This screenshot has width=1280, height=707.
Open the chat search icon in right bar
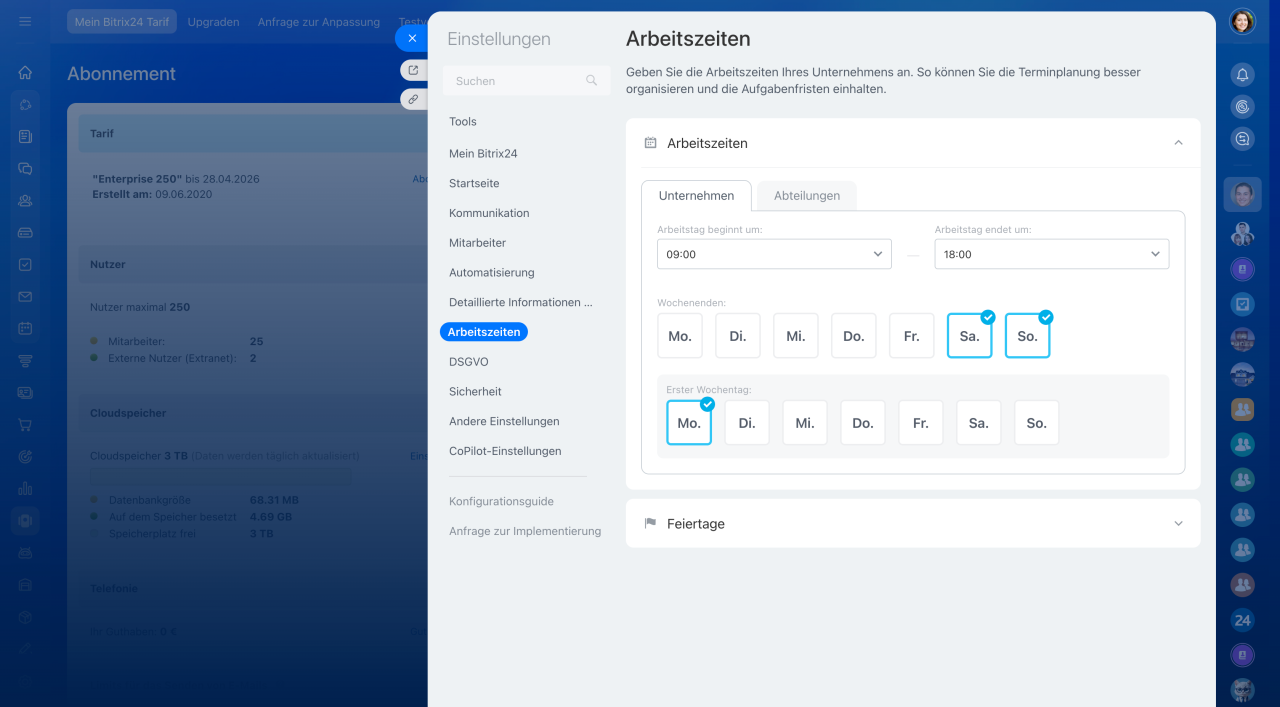[1242, 139]
